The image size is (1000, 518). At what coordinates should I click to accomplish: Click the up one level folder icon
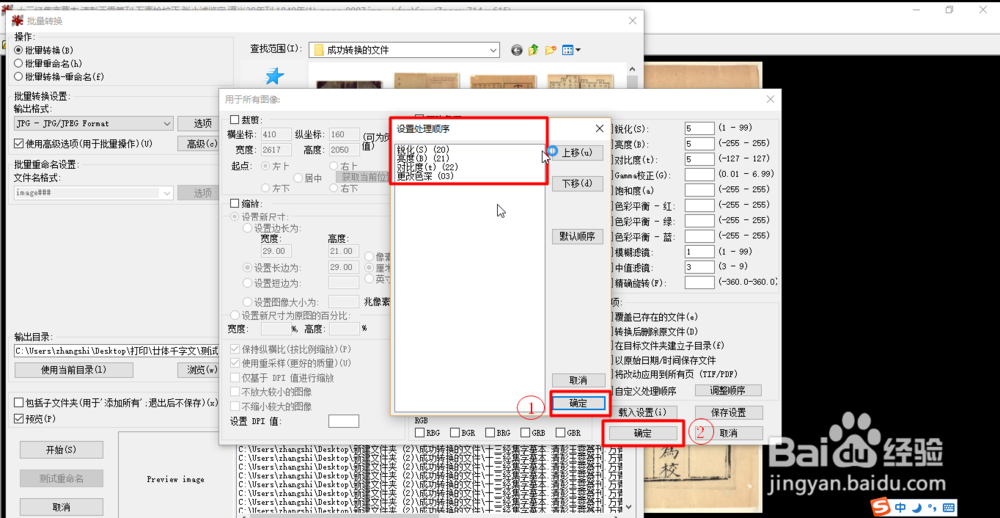point(533,50)
